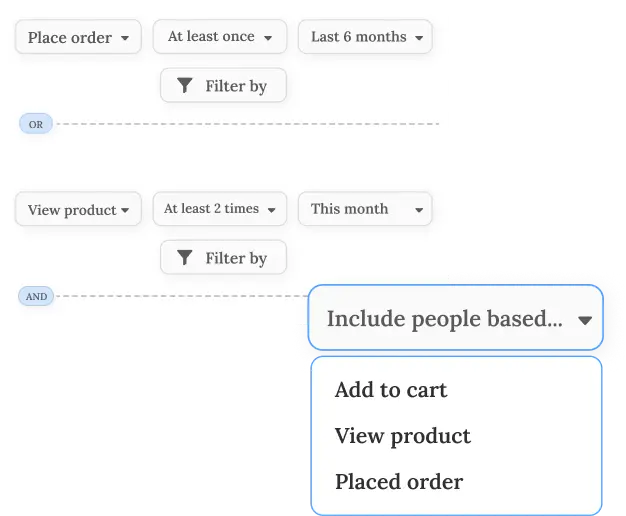Click the caret arrow on At least once
The width and height of the screenshot is (626, 516).
click(268, 38)
